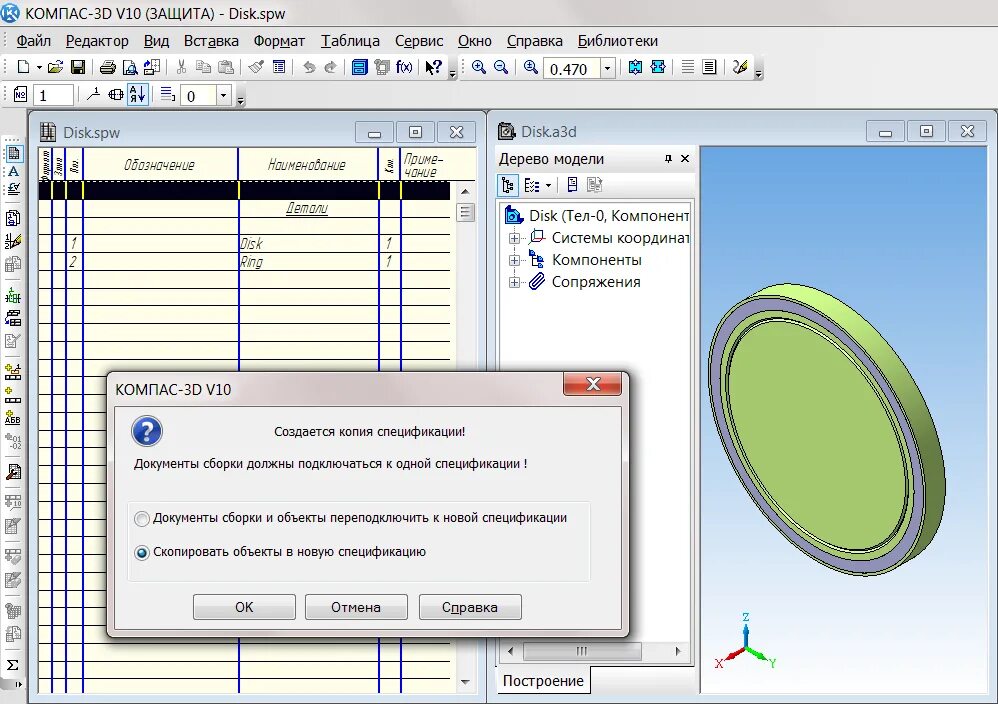Open the zoom scale 0.470 dropdown
This screenshot has width=998, height=704.
pos(607,68)
